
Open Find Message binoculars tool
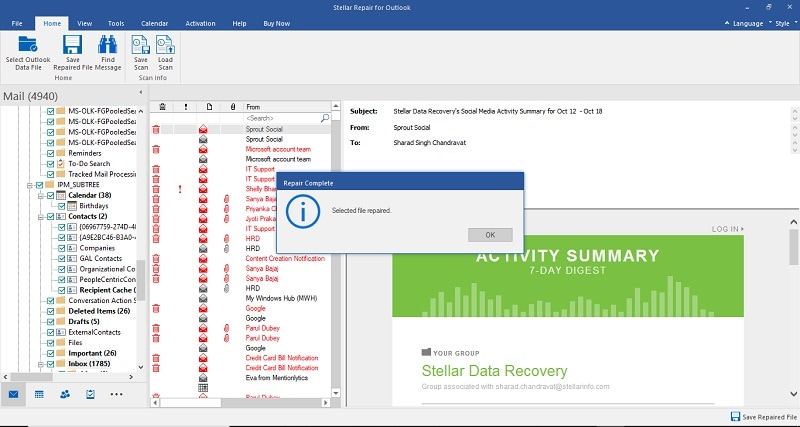click(x=108, y=44)
